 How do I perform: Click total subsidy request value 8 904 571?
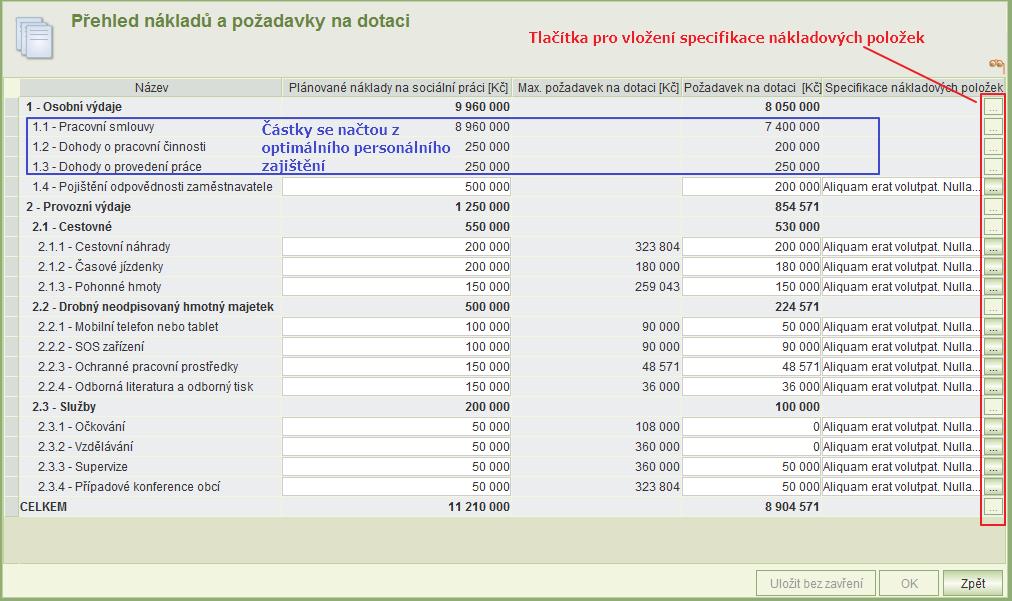pyautogui.click(x=792, y=507)
